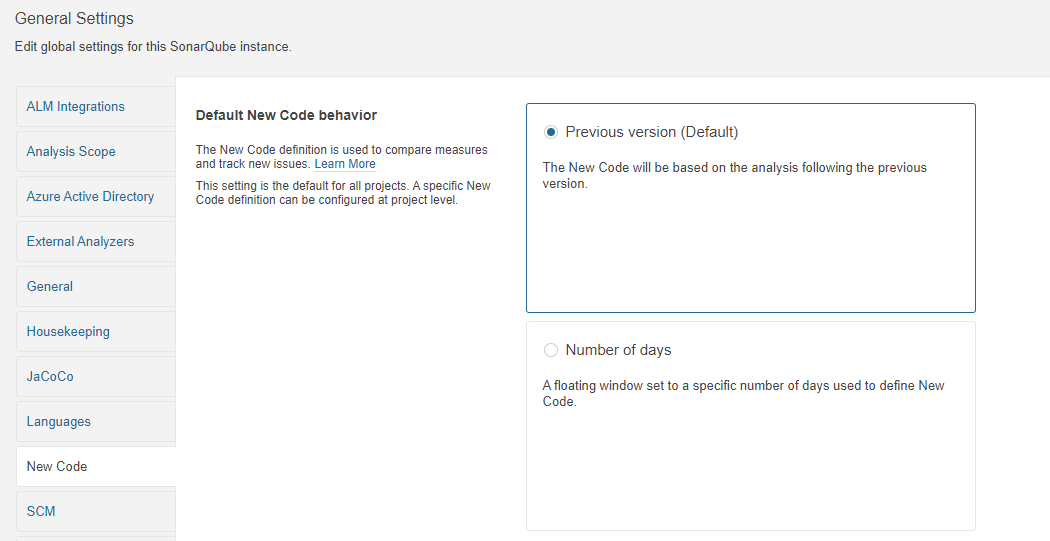
Task: Open the Languages settings category
Action: click(x=59, y=422)
